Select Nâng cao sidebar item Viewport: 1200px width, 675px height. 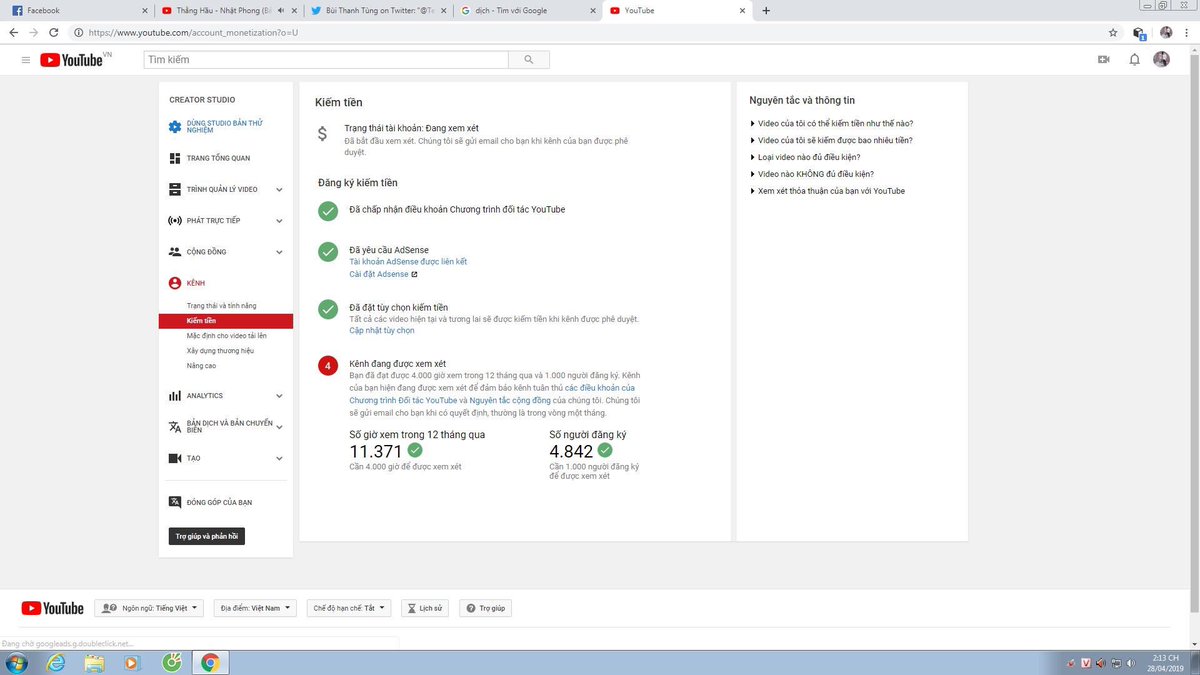click(201, 366)
